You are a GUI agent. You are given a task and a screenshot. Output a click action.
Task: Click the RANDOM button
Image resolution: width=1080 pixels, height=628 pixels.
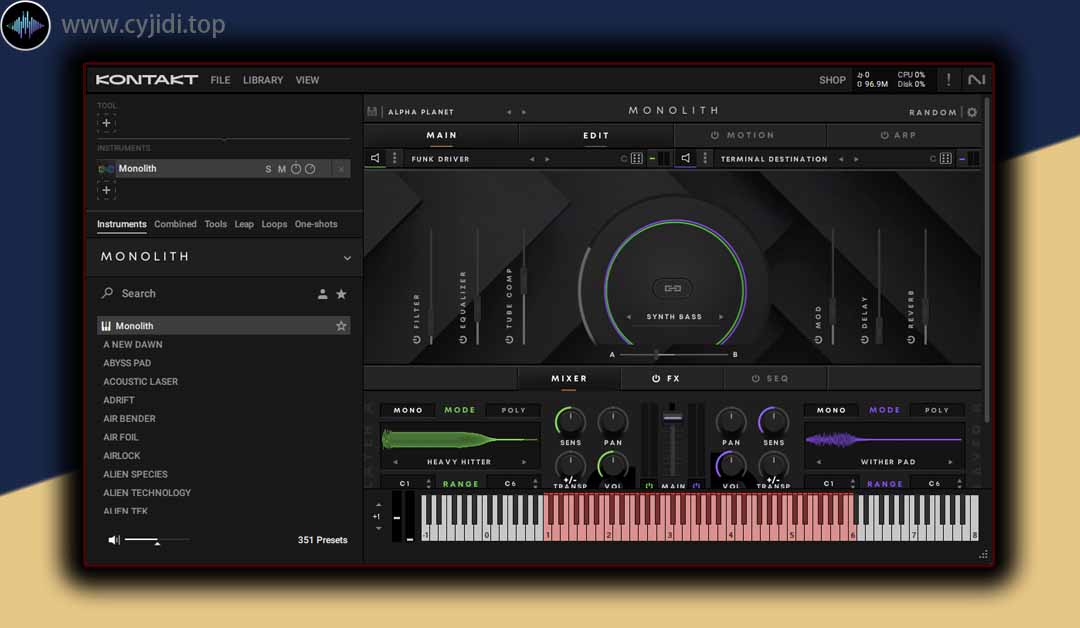pyautogui.click(x=933, y=112)
